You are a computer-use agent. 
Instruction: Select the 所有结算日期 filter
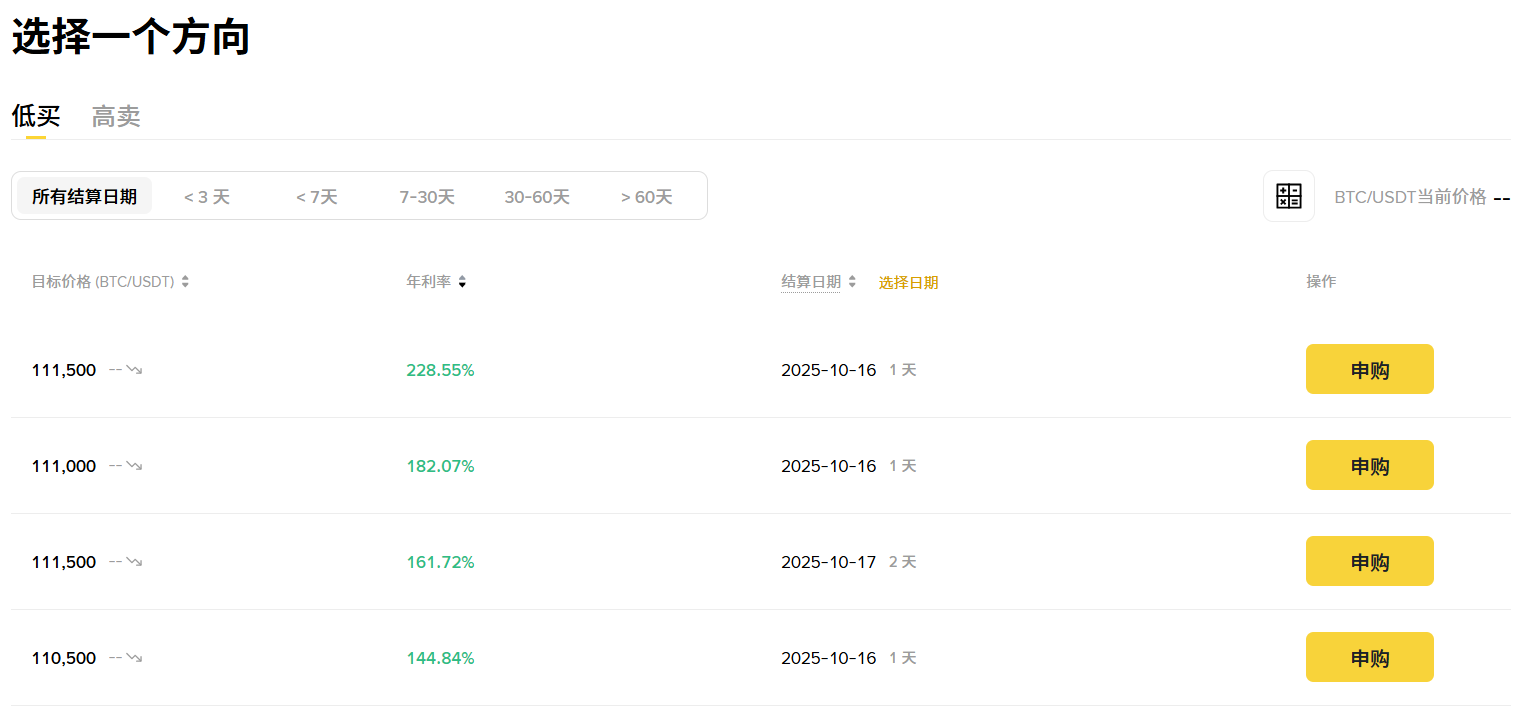point(84,196)
